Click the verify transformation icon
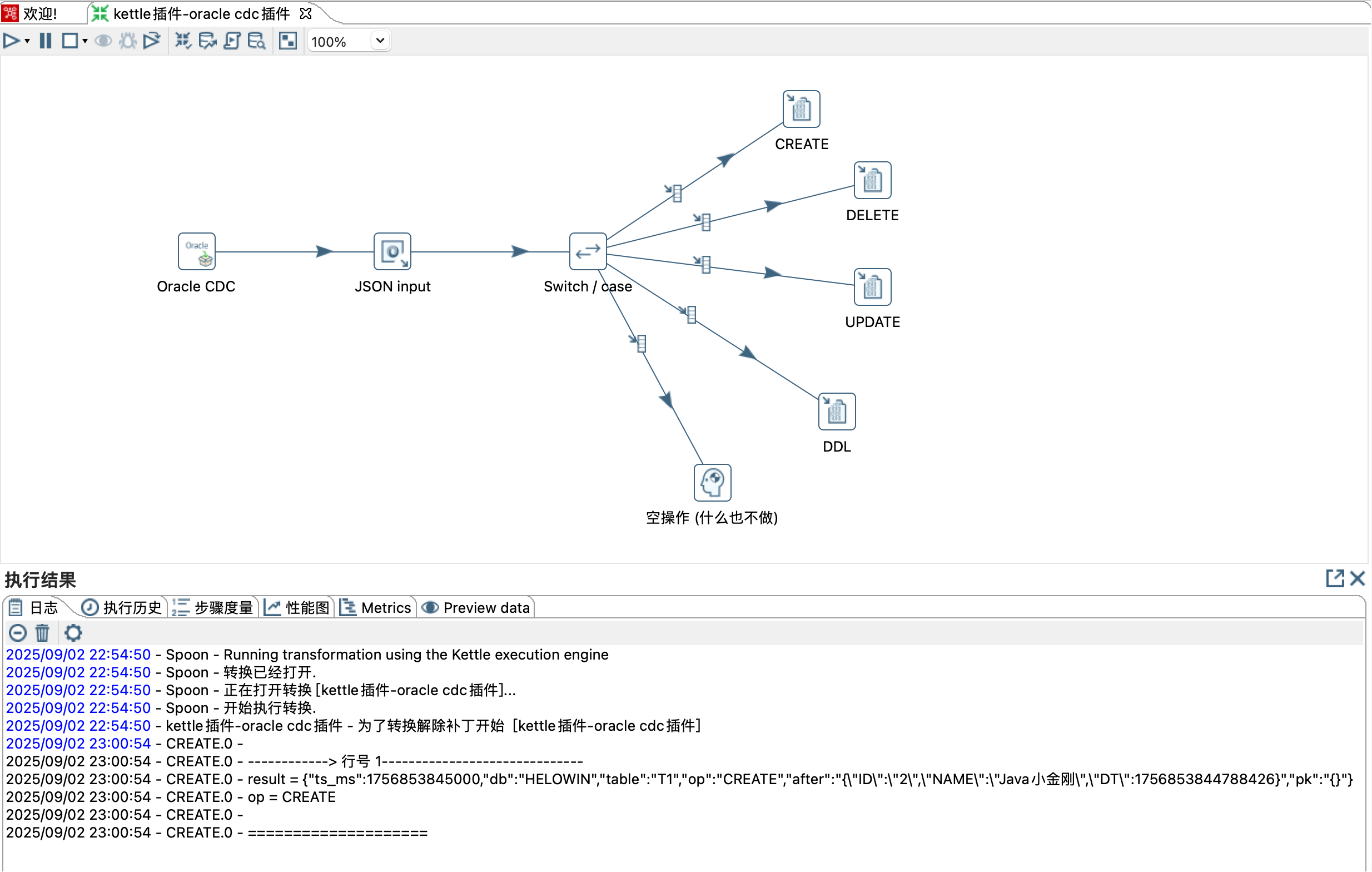The image size is (1372, 872). [182, 41]
